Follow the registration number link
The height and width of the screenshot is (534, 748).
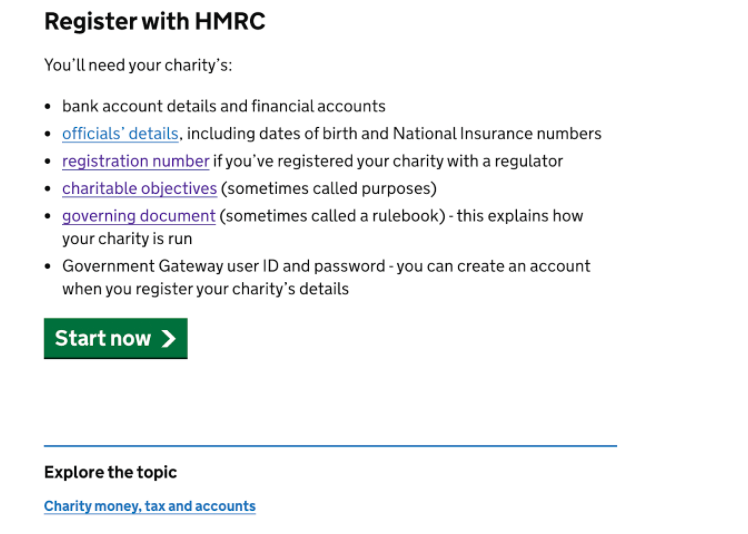pos(135,161)
